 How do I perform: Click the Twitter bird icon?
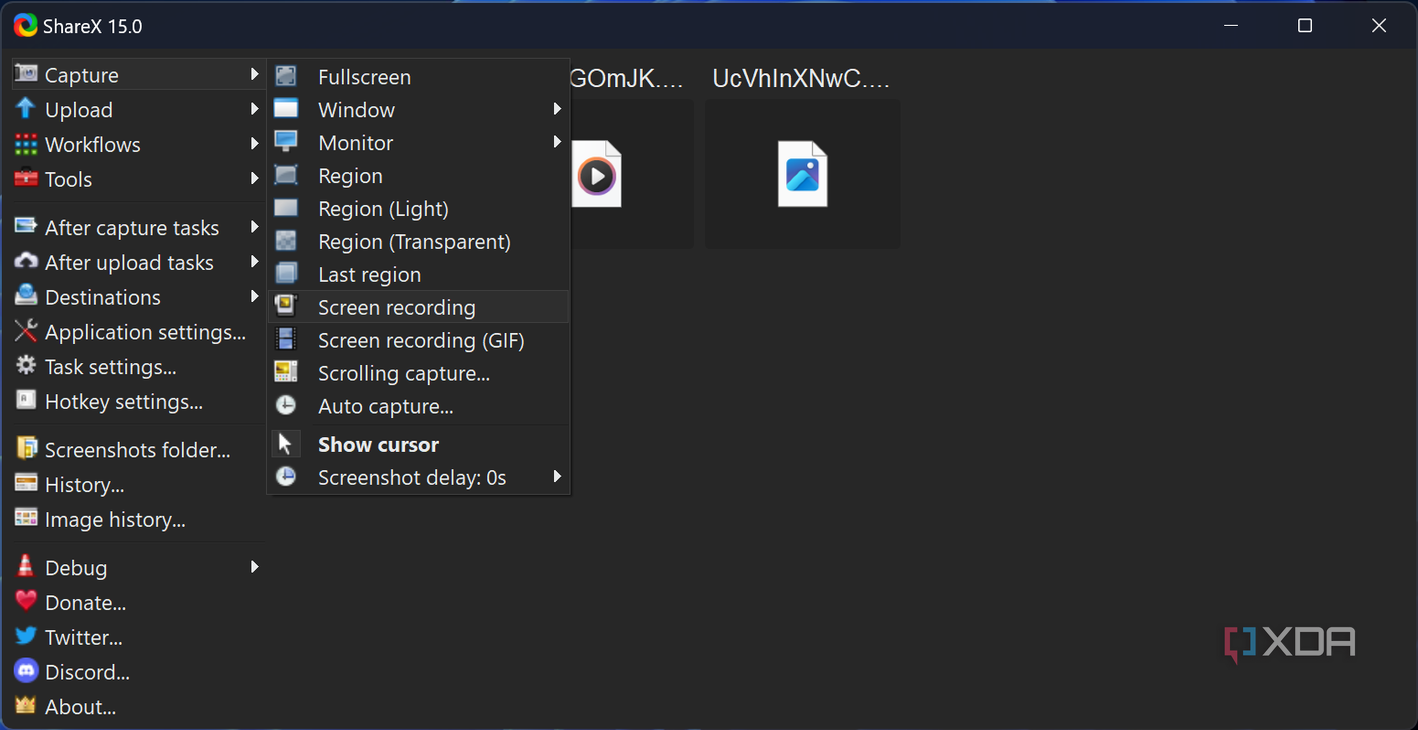tap(26, 636)
